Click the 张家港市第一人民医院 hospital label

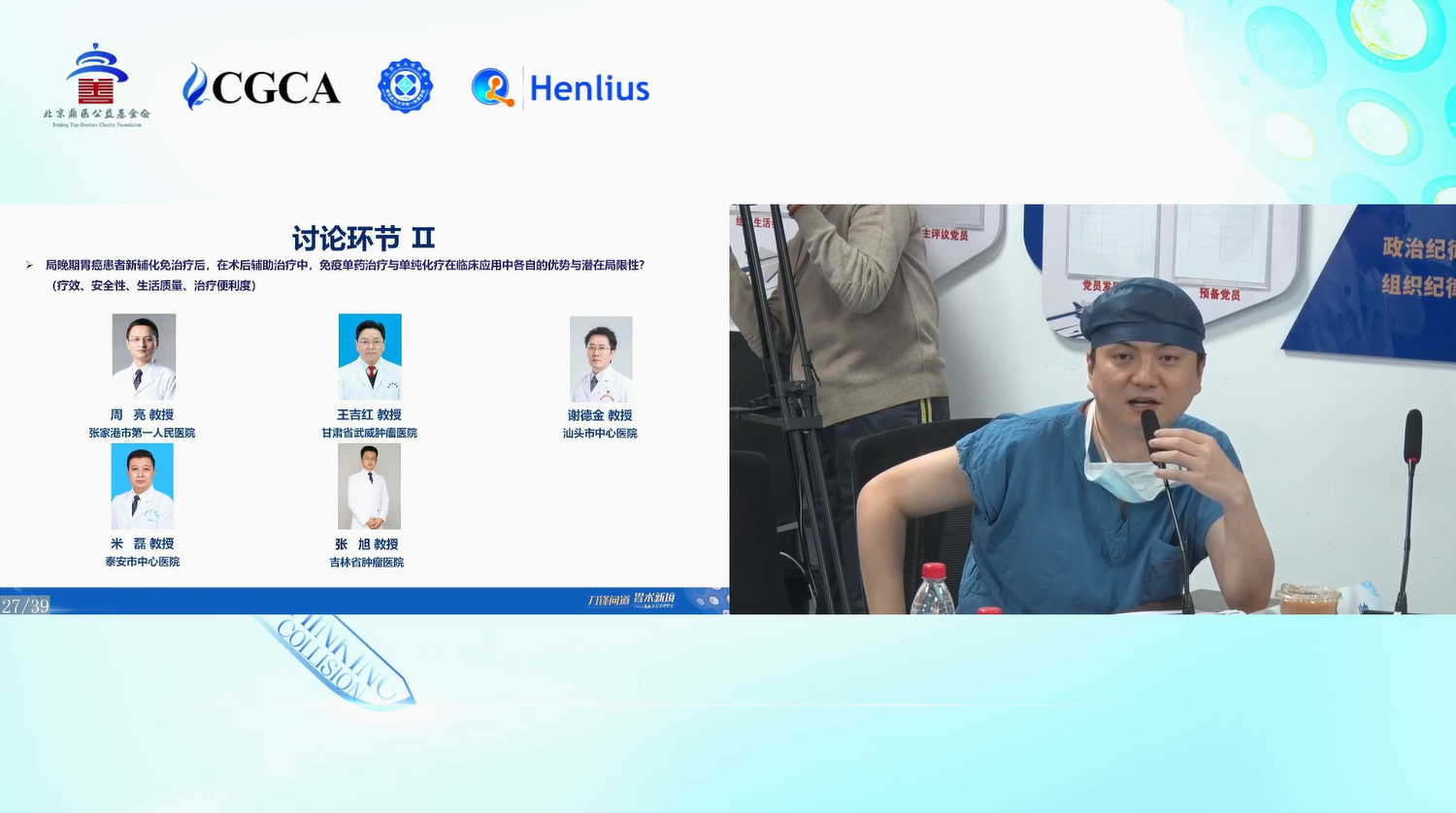click(142, 433)
